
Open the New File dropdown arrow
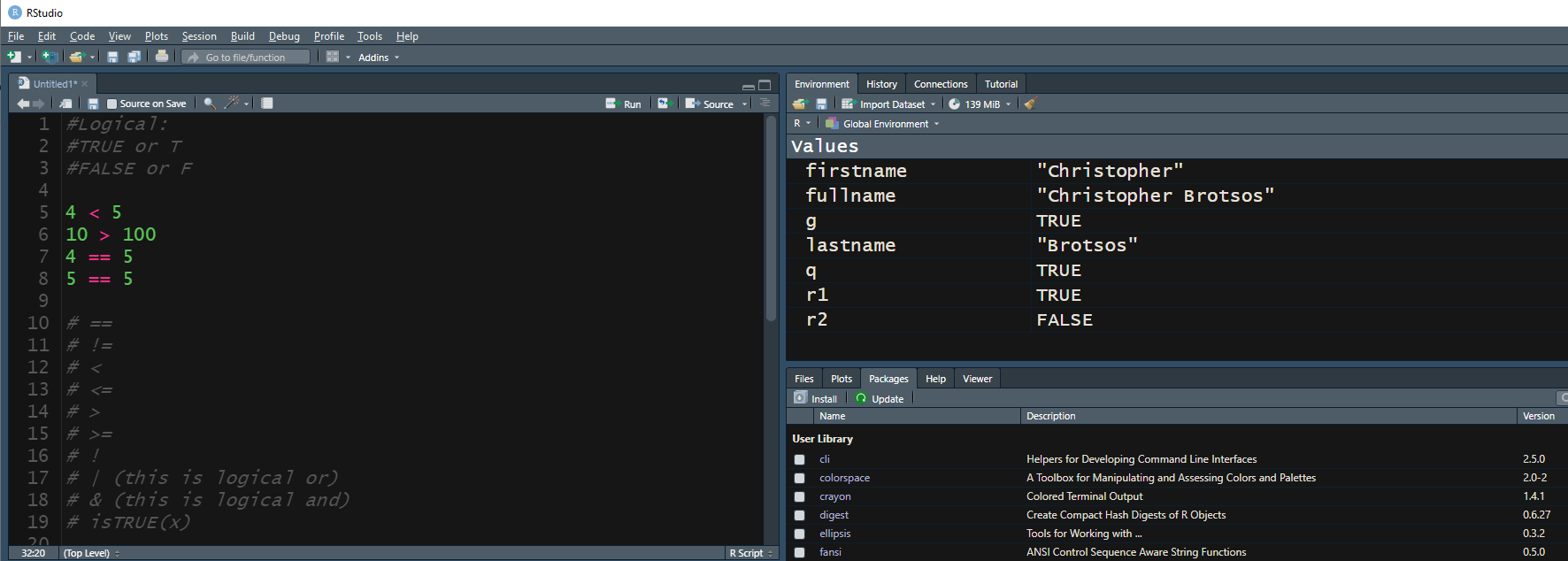click(x=29, y=58)
